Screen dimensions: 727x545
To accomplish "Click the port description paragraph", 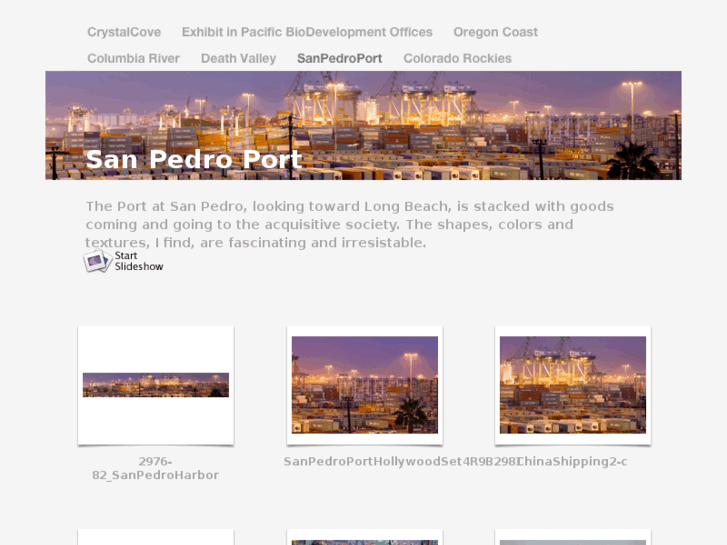I will 350,224.
